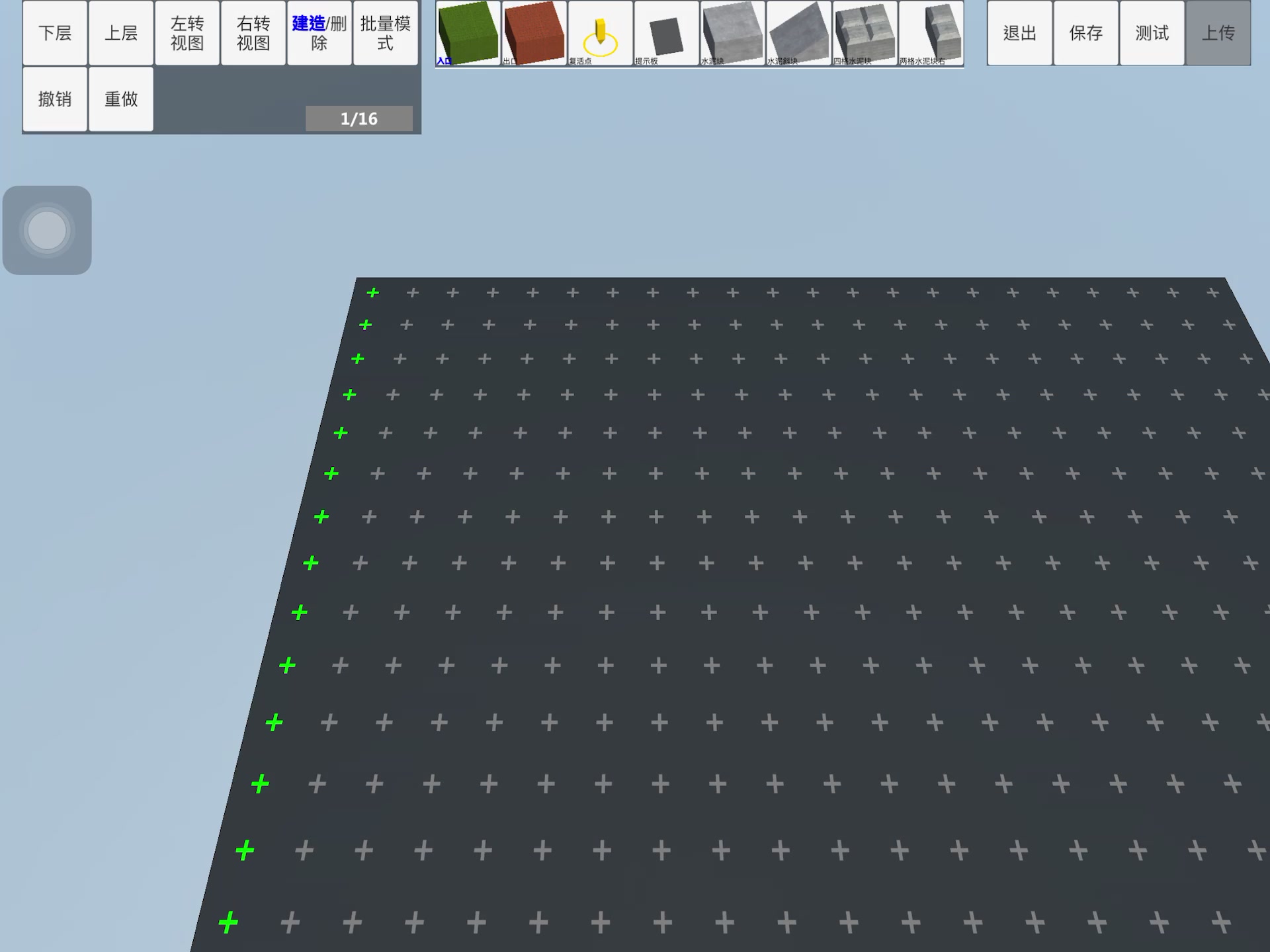
Task: Pick the 两格水泥块右 two-grid cement block
Action: (x=931, y=33)
